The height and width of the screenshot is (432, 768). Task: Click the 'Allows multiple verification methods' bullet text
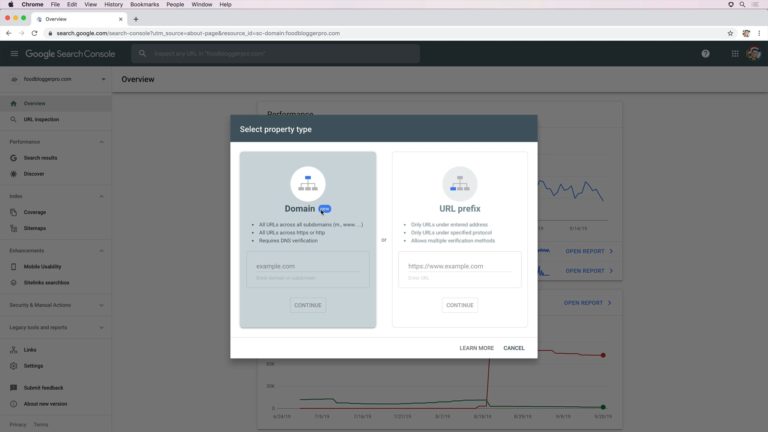pyautogui.click(x=453, y=240)
